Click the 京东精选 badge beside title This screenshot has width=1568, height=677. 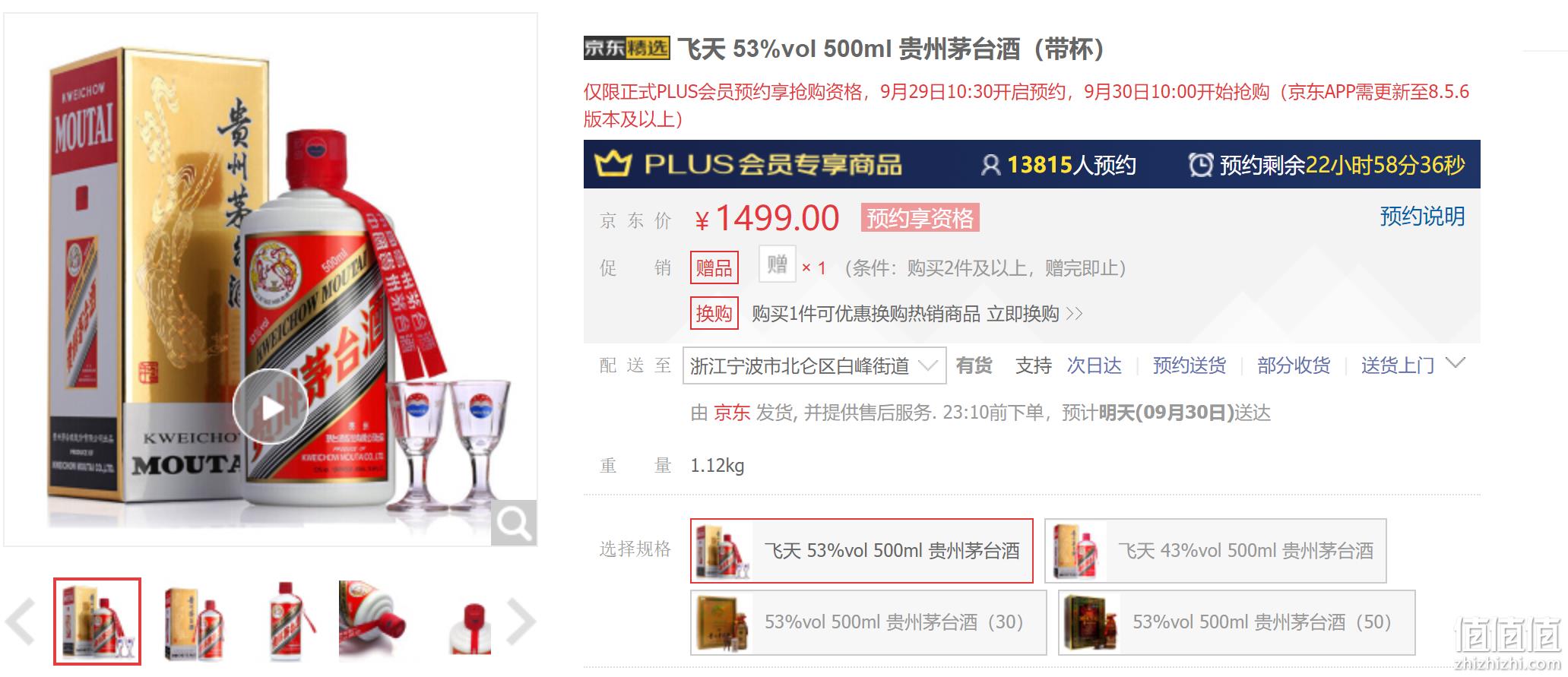tap(627, 48)
